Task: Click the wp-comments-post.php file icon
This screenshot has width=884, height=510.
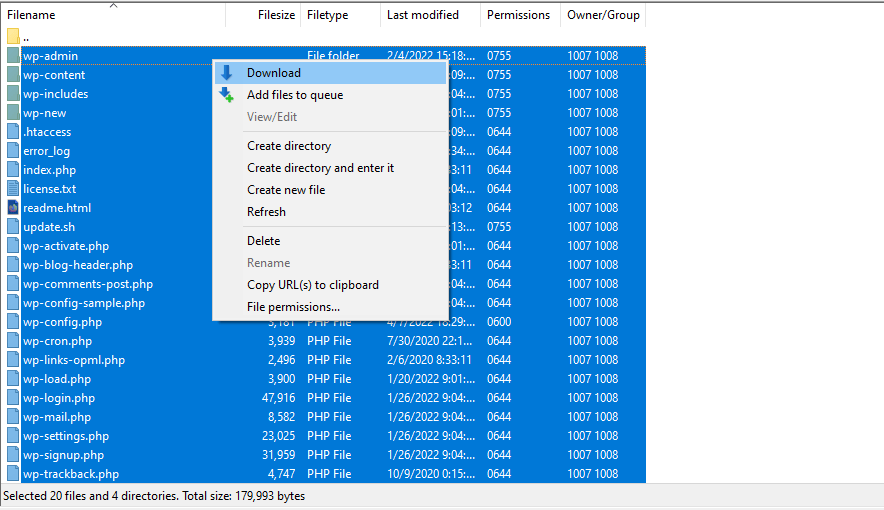Action: (14, 284)
